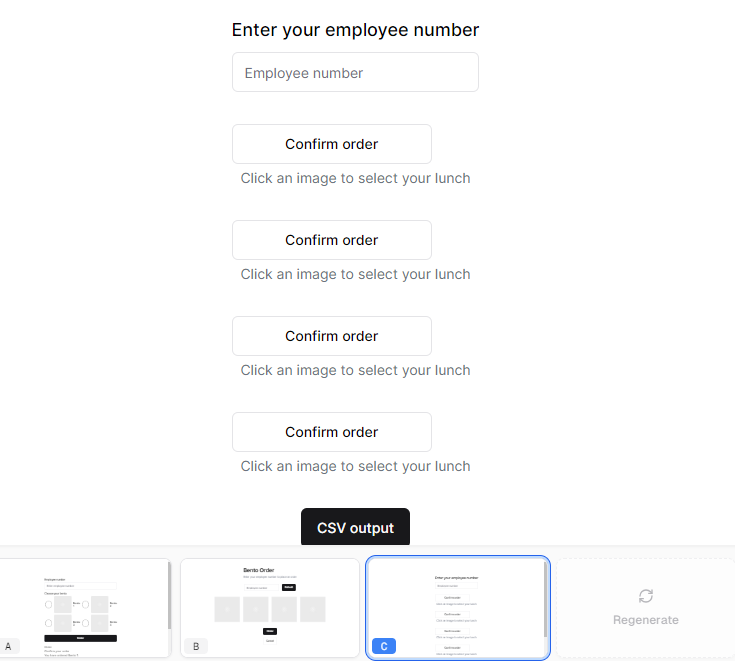Click the Regenerate circular arrows icon
Image resolution: width=735 pixels, height=661 pixels.
(x=645, y=596)
